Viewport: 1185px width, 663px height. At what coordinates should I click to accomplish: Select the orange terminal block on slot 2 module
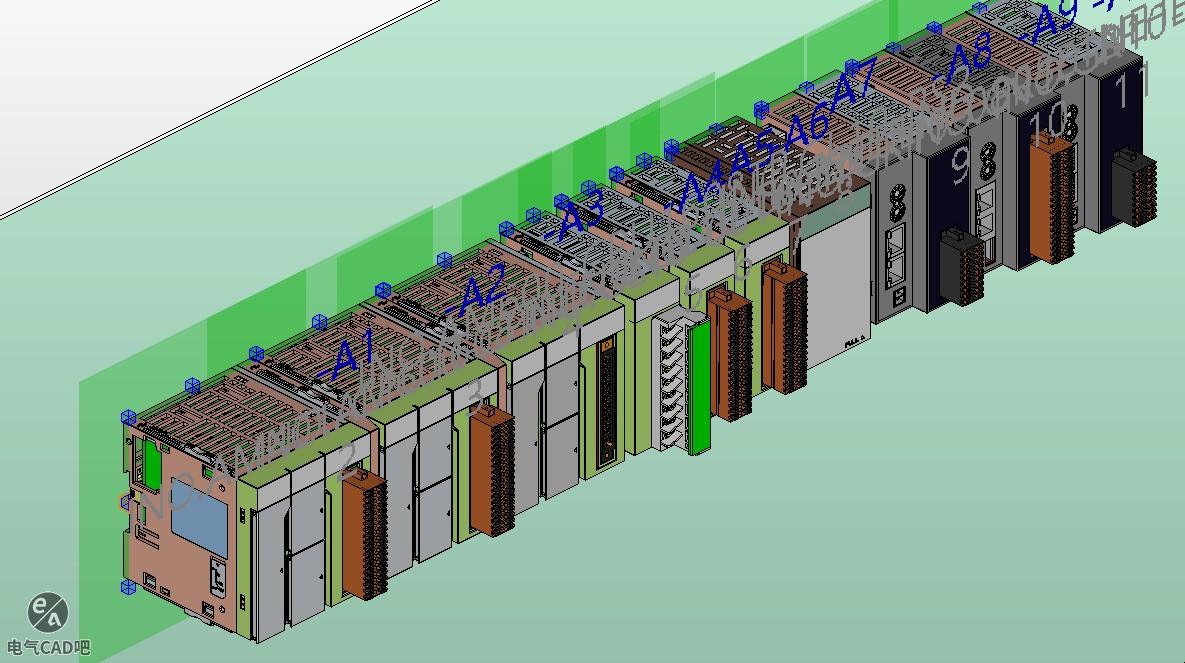pyautogui.click(x=365, y=533)
